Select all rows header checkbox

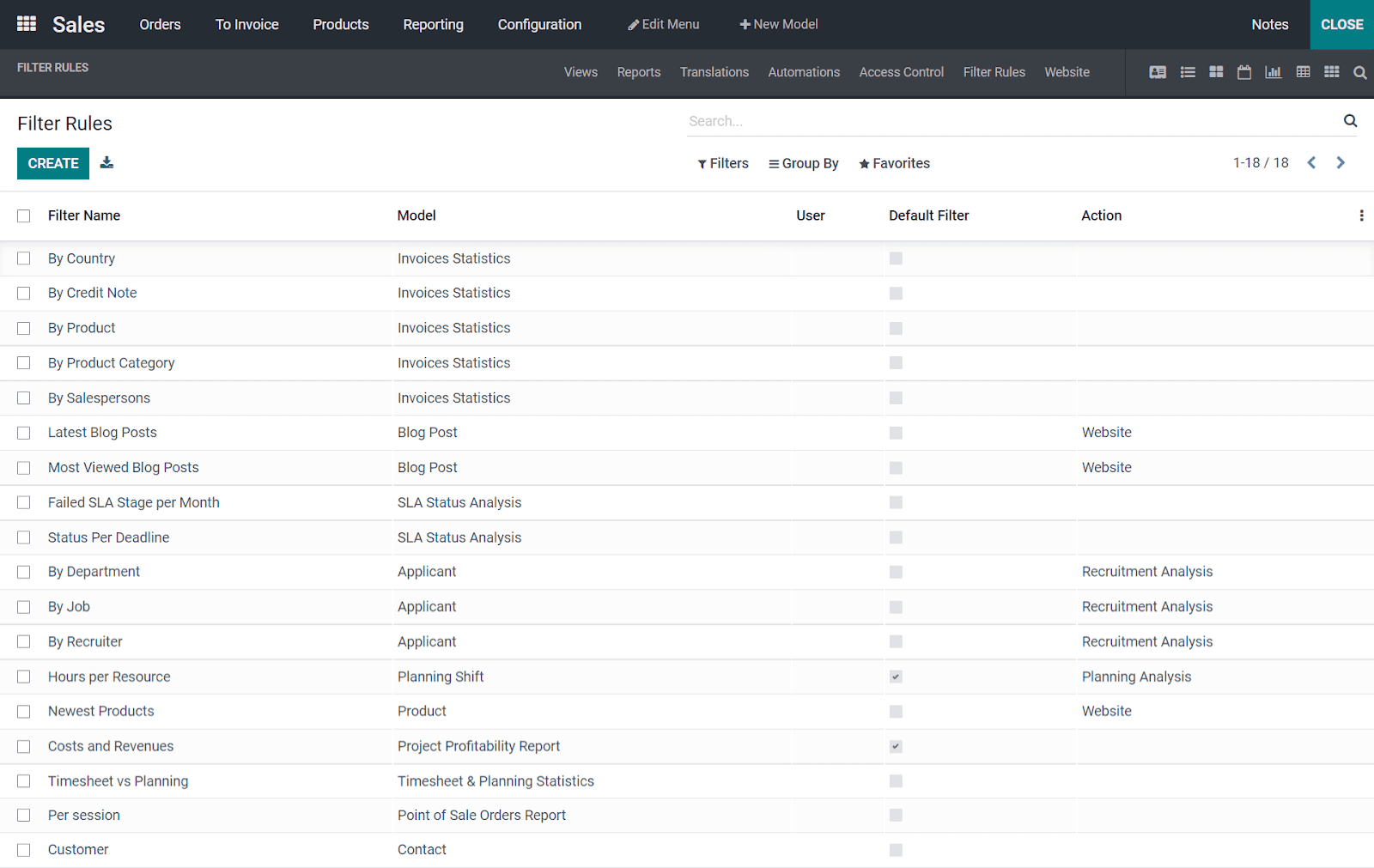24,216
